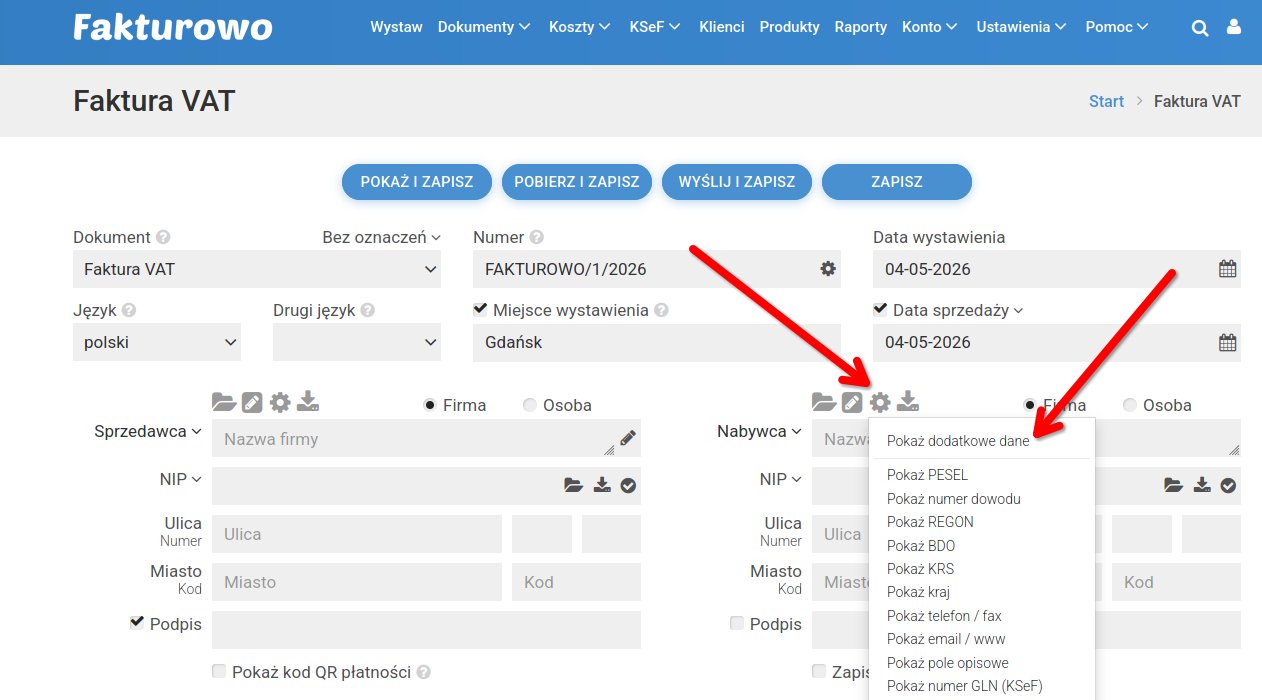Choose Pokaż dodatkowe dane menu entry
The height and width of the screenshot is (700, 1262).
pos(958,441)
